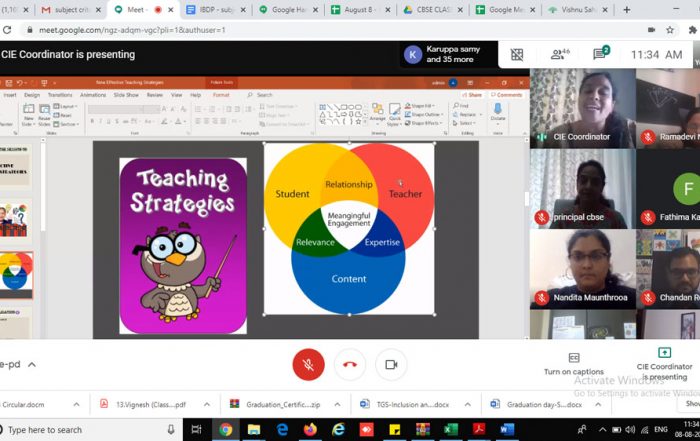This screenshot has height=441, width=700.
Task: Open the volume control in system tray
Action: click(x=630, y=429)
